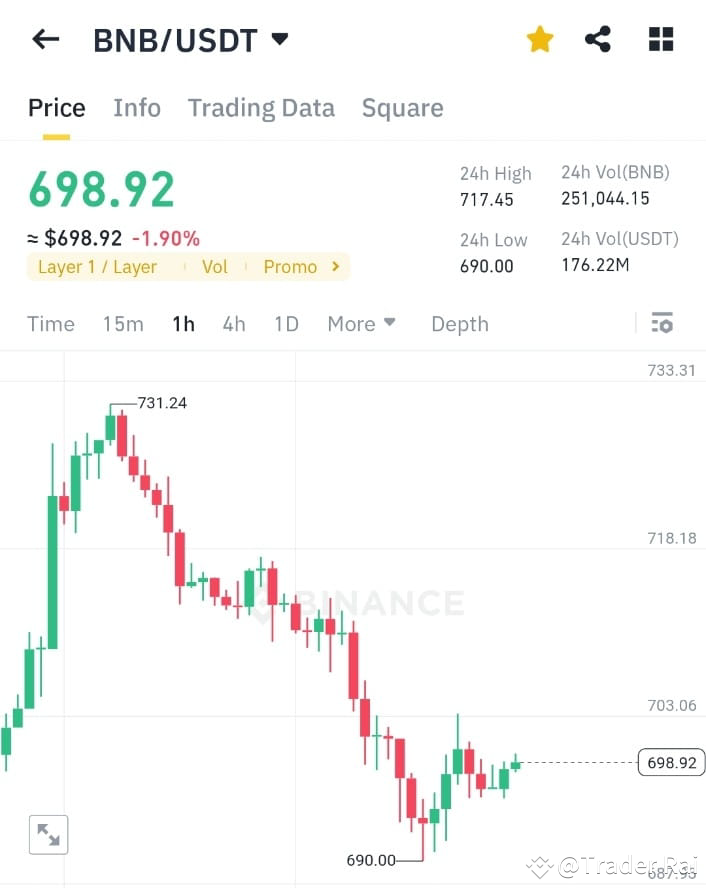Viewport: 706px width, 888px height.
Task: Switch to the Trading Data tab
Action: [261, 108]
